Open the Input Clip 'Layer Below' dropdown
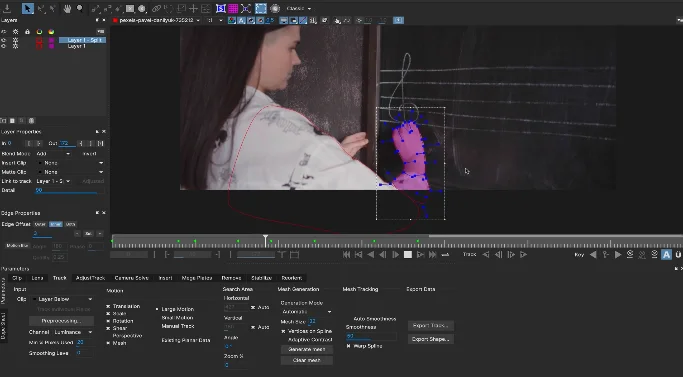683x377 pixels. point(64,299)
